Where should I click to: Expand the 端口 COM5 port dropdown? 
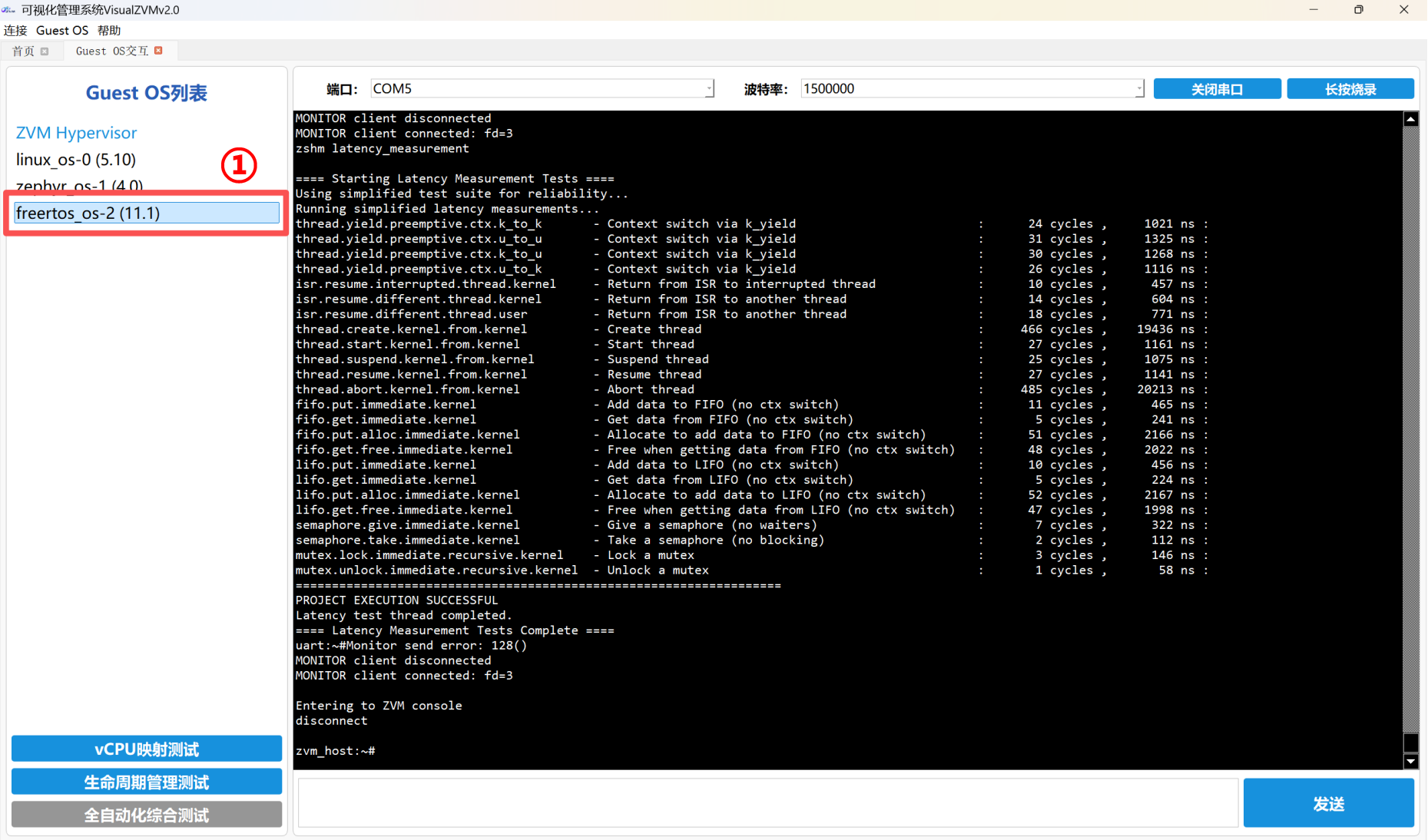click(708, 89)
